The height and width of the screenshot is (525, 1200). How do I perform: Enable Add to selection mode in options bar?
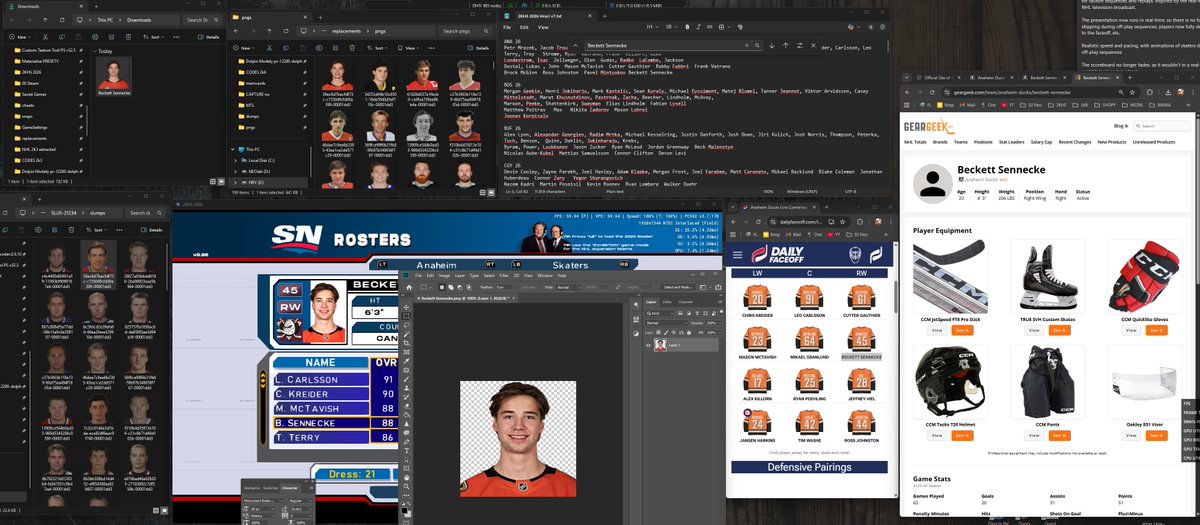pyautogui.click(x=451, y=287)
